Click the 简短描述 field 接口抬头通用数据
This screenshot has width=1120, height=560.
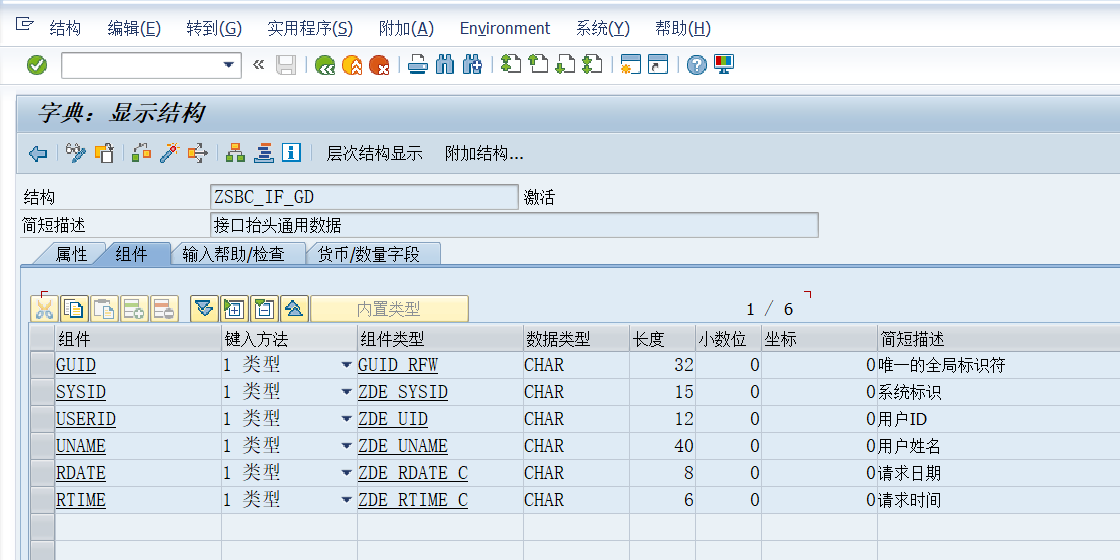click(514, 225)
